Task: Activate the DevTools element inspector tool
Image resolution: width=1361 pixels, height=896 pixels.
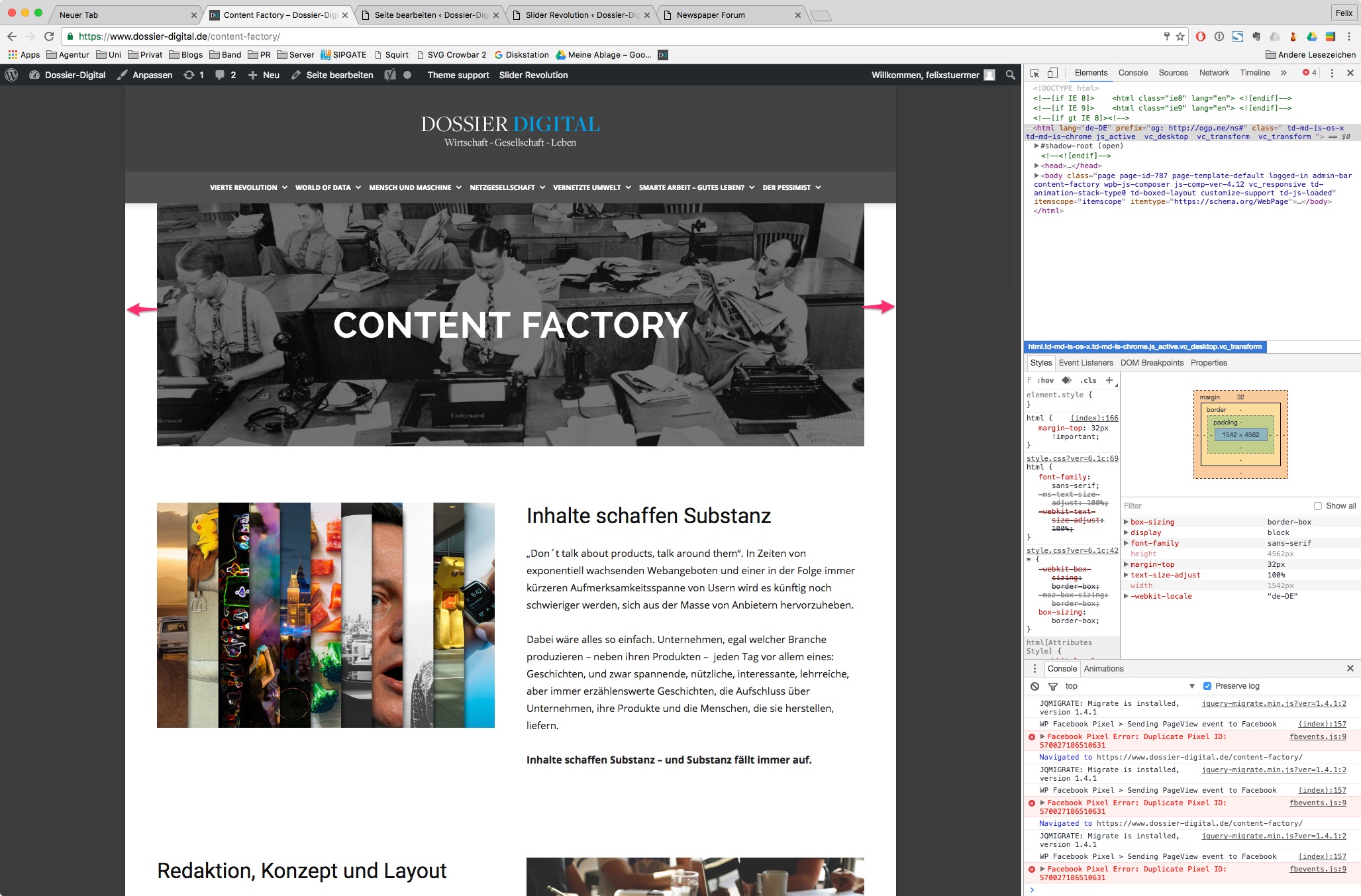Action: pyautogui.click(x=1035, y=73)
